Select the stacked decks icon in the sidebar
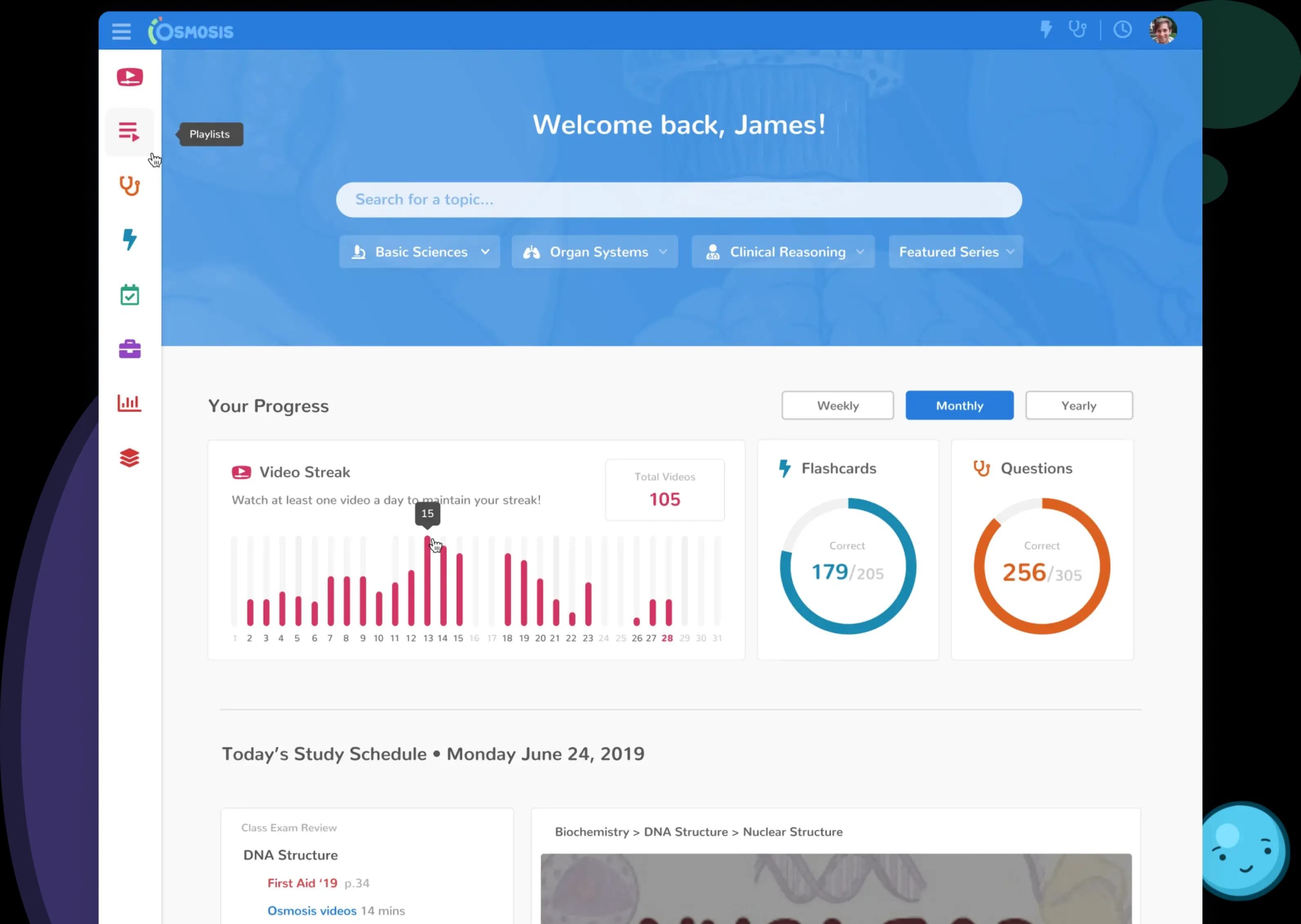1301x924 pixels. 129,457
